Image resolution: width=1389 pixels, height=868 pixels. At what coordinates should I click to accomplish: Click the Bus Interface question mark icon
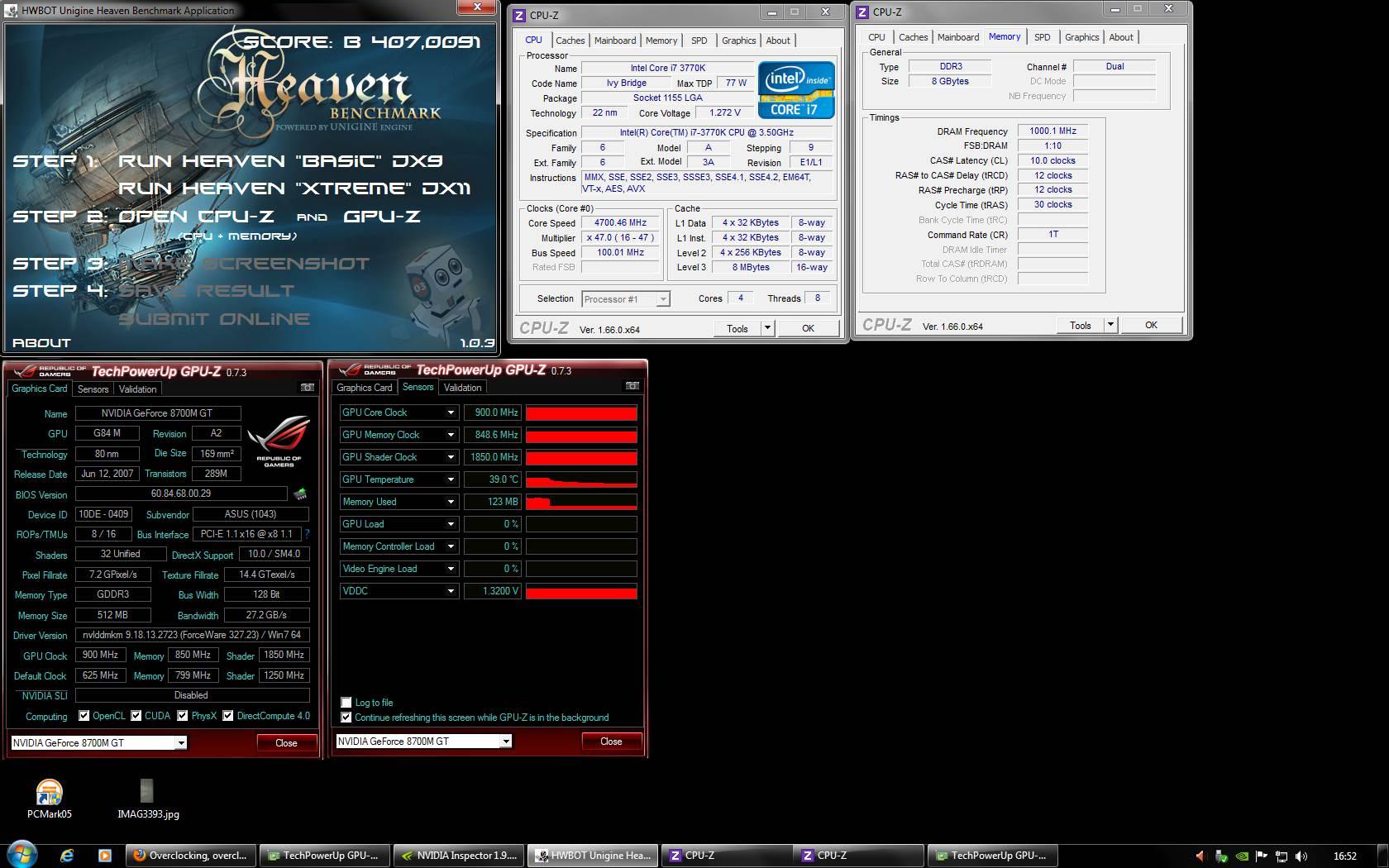(x=308, y=534)
